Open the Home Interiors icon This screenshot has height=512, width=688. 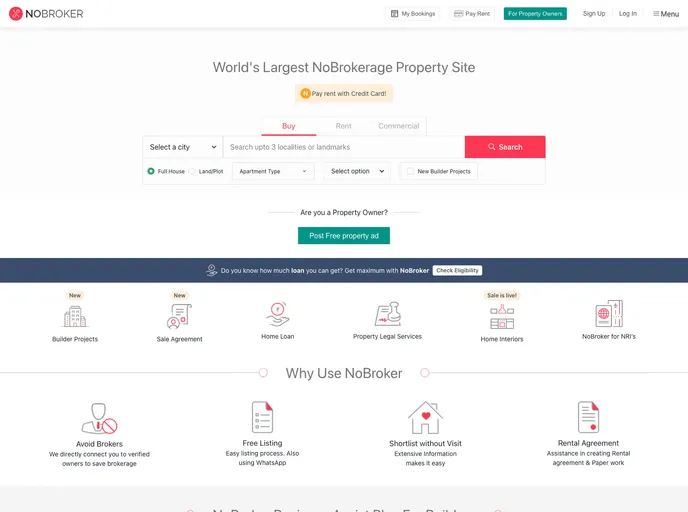(502, 317)
